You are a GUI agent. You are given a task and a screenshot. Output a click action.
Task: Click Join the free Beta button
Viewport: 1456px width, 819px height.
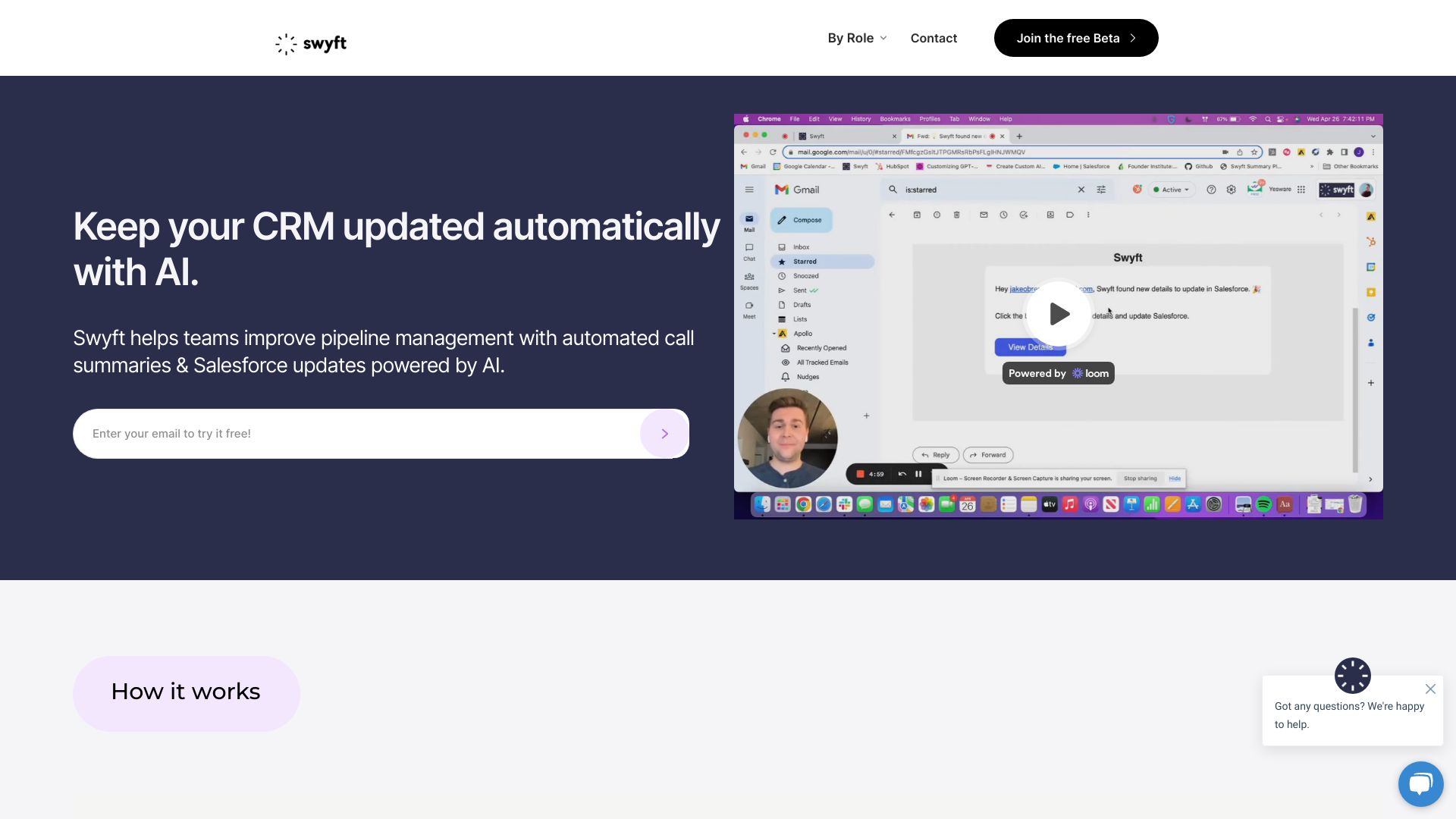click(1075, 37)
